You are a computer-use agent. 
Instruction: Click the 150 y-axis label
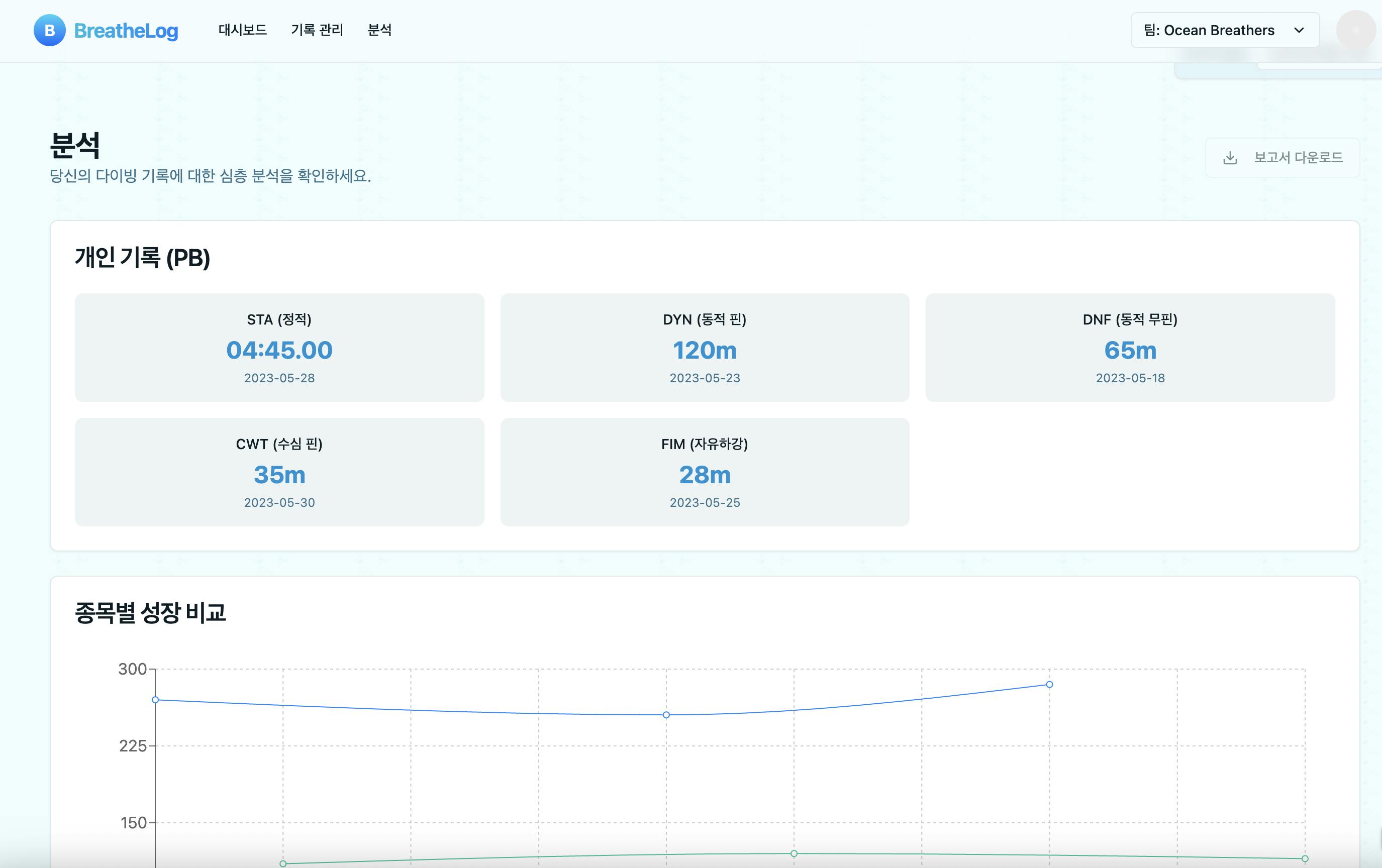[134, 823]
